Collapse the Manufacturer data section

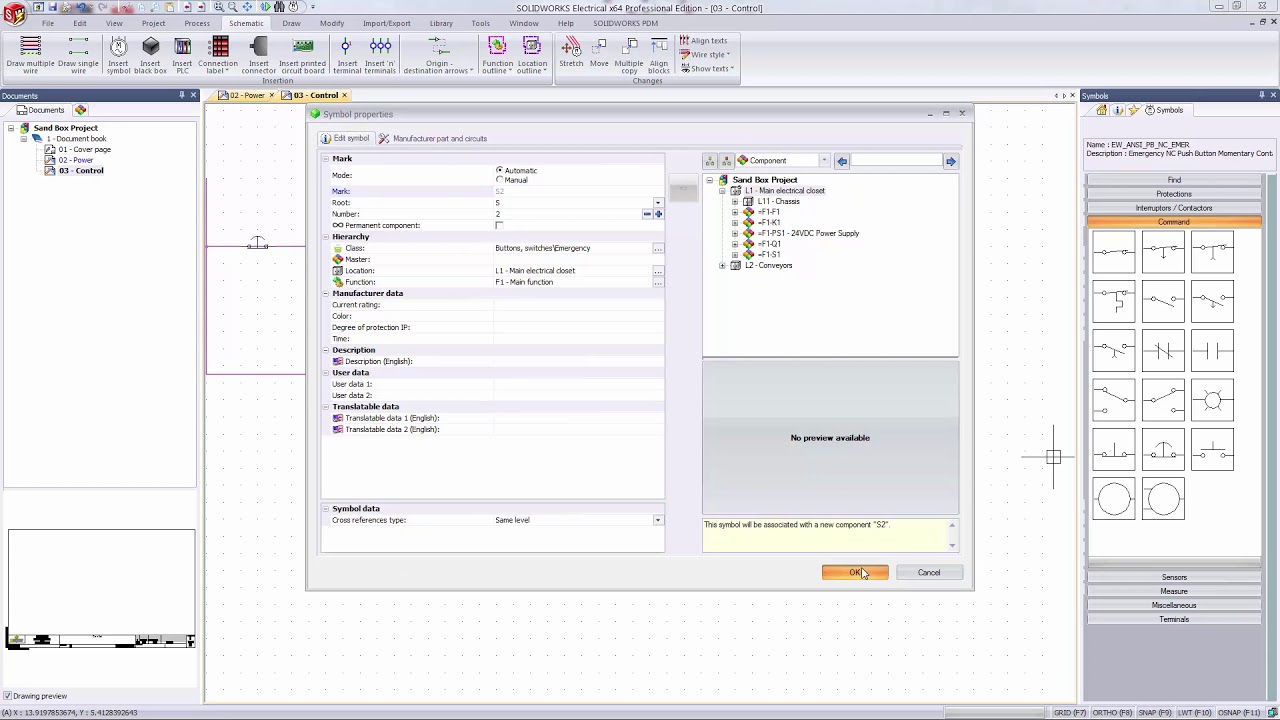[x=326, y=294]
